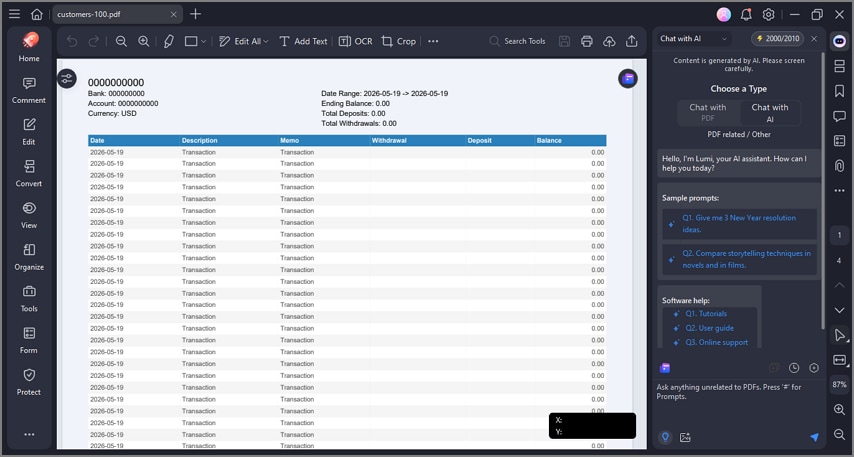854x457 pixels.
Task: Click Add Text tool
Action: pos(303,41)
